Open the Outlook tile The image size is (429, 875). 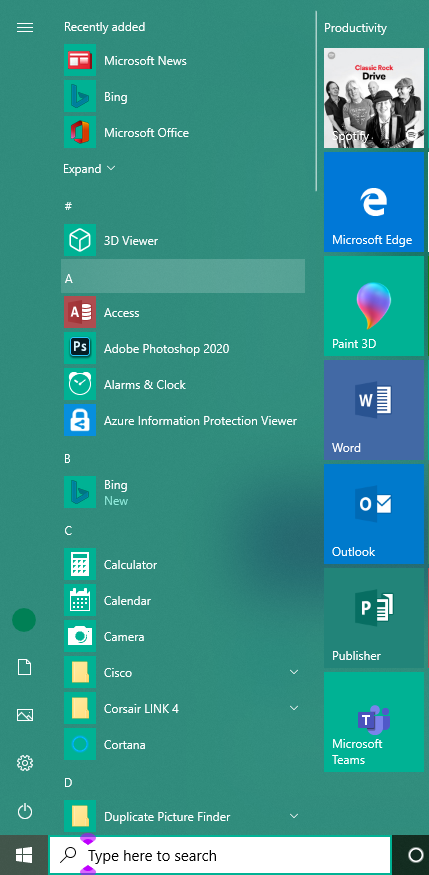click(x=374, y=514)
